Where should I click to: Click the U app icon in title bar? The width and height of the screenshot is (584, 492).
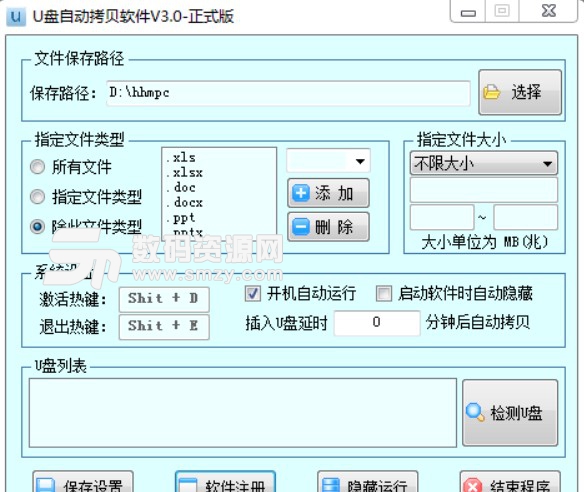15,16
